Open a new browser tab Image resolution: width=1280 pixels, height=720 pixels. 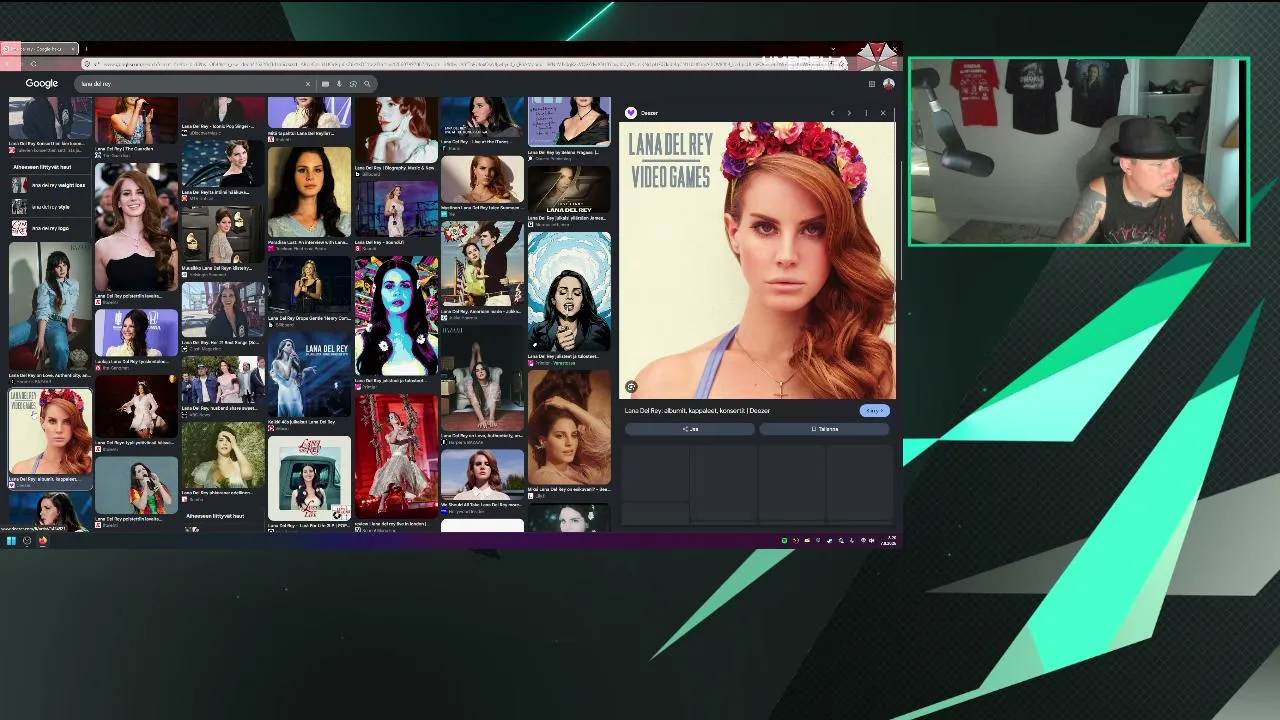click(86, 49)
